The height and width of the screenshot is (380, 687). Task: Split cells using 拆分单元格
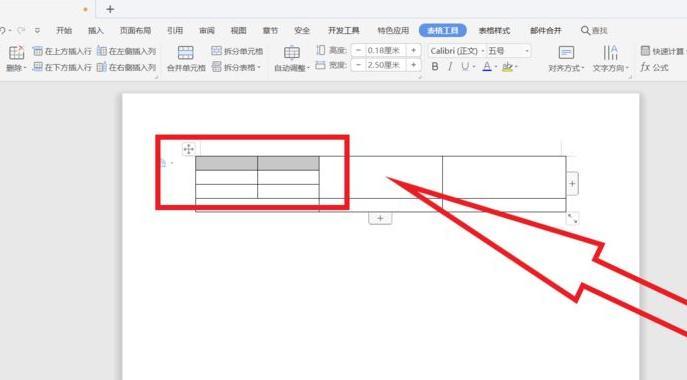237,51
